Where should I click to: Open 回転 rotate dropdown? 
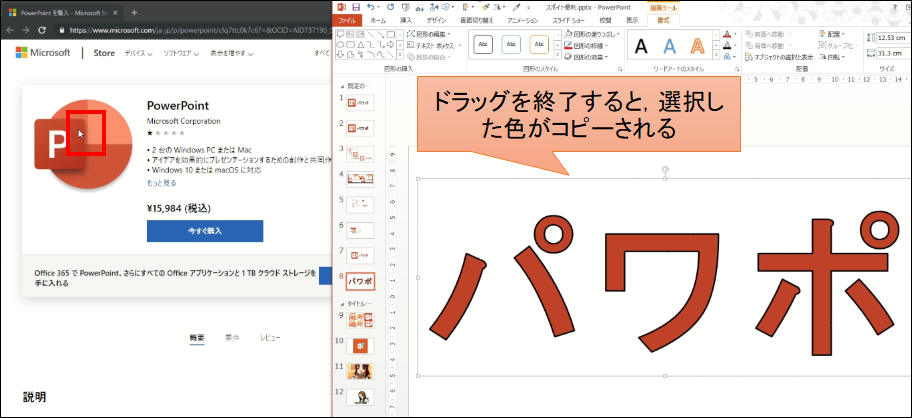click(x=832, y=57)
